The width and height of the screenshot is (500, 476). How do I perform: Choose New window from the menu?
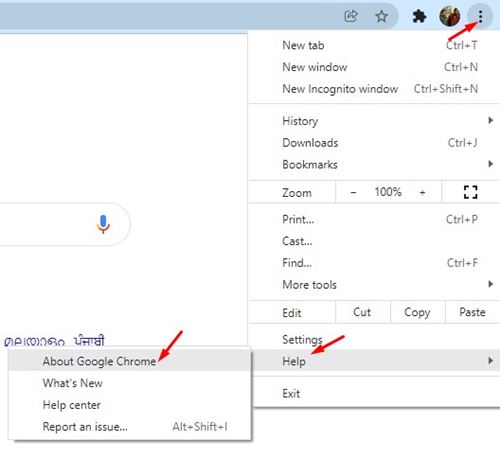(374, 67)
